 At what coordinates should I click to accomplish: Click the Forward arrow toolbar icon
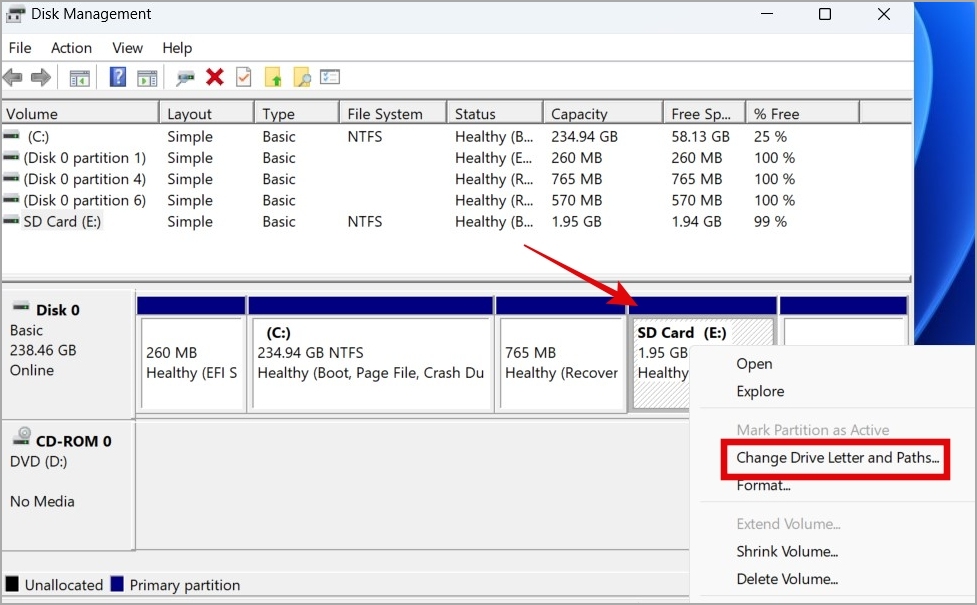click(41, 78)
